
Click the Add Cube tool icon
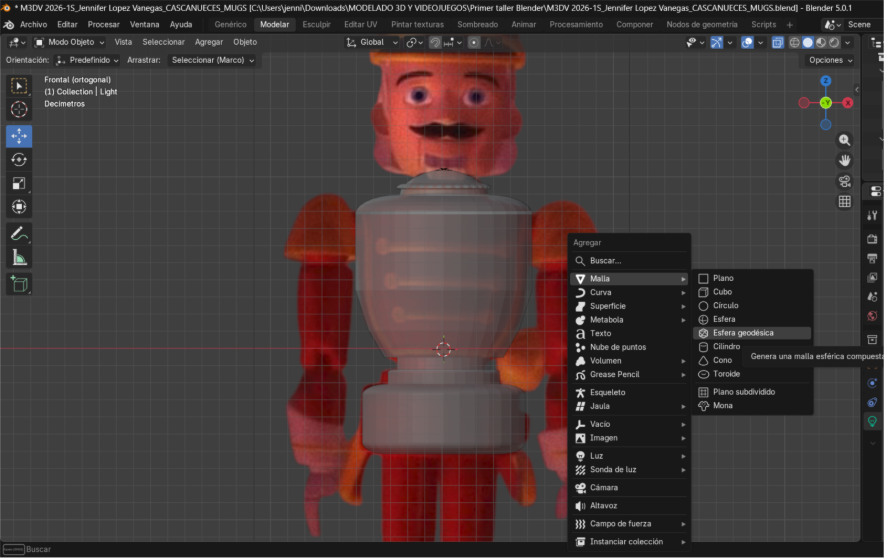(x=19, y=284)
